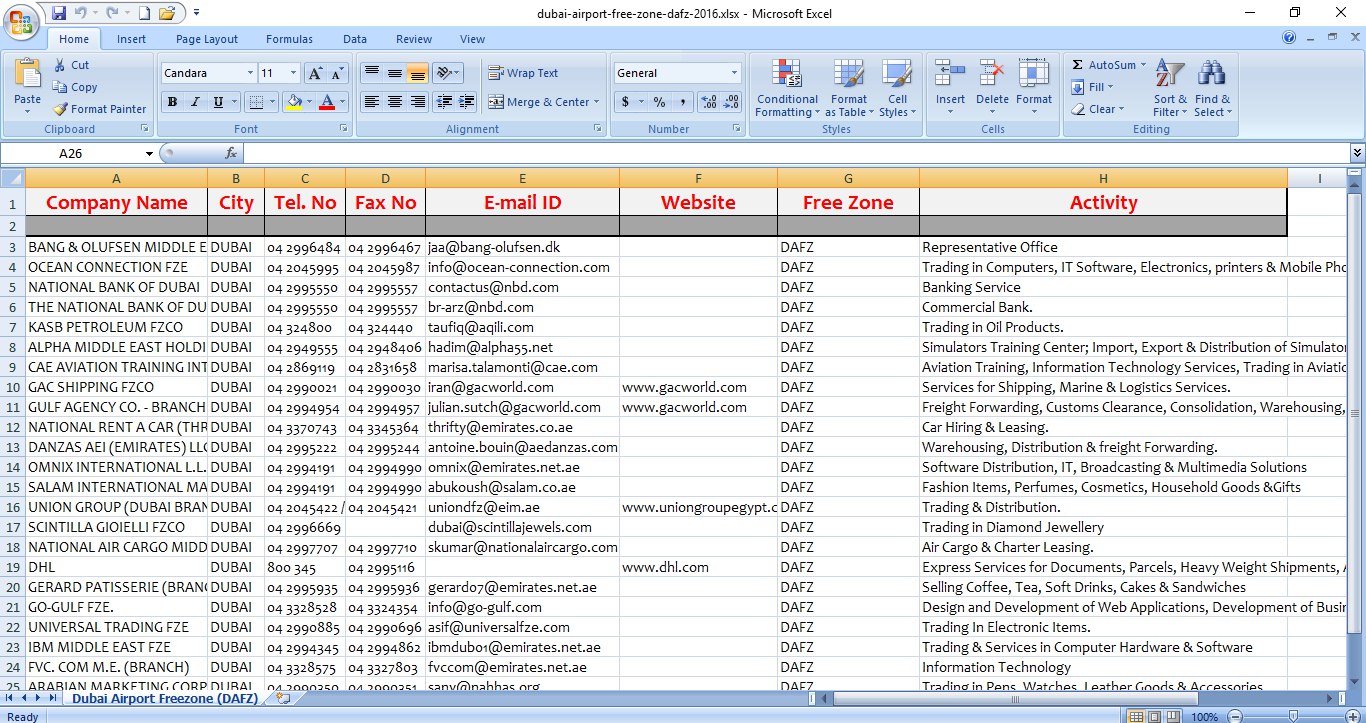Click the Insert Function fx icon
Viewport: 1366px width, 723px height.
coord(231,153)
